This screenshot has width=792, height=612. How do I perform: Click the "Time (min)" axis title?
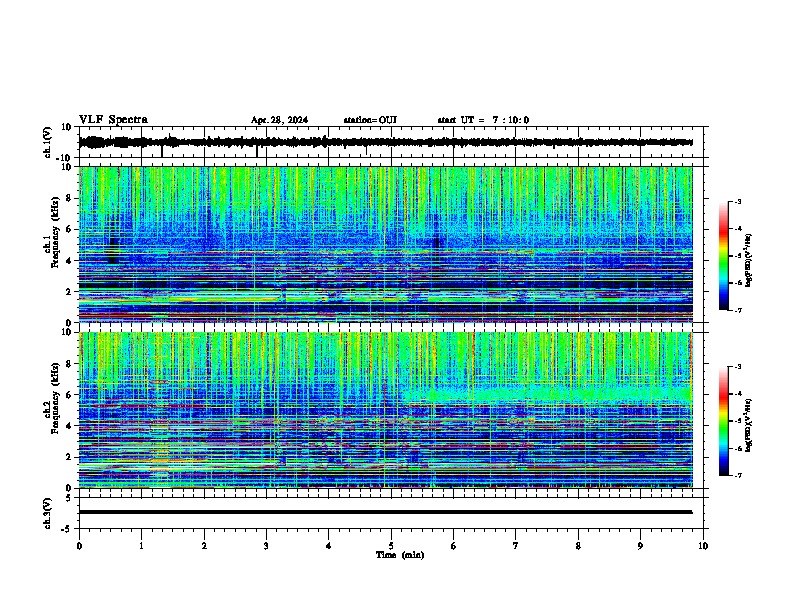click(x=400, y=555)
